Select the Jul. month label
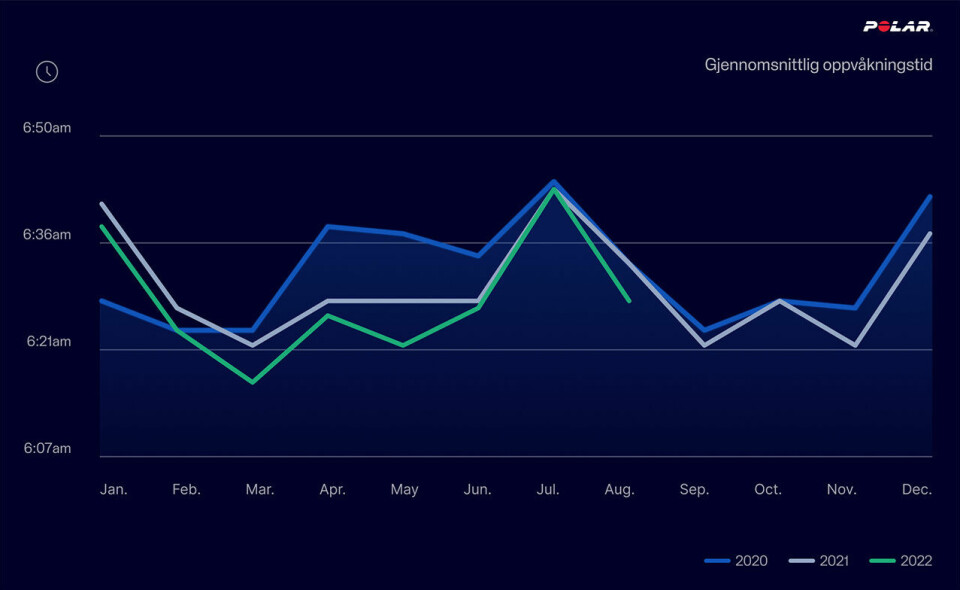The image size is (960, 590). click(548, 490)
